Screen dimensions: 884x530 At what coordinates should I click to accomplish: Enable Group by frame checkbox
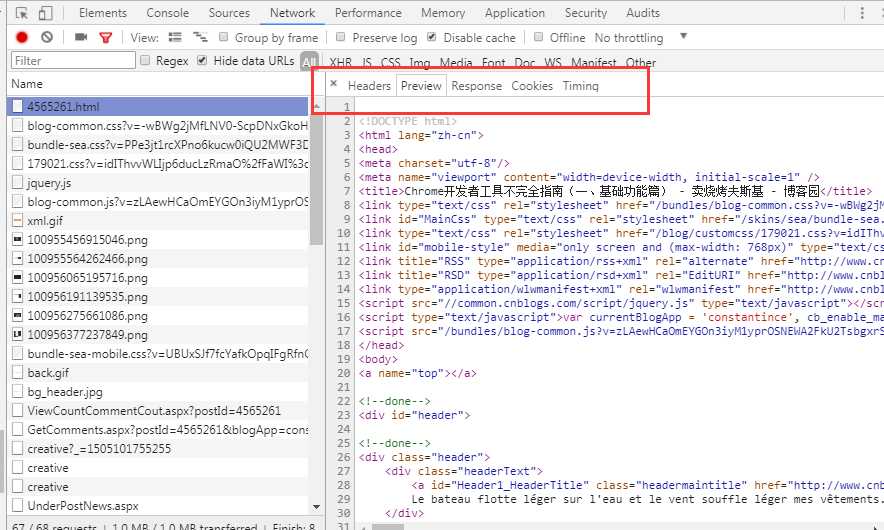224,37
